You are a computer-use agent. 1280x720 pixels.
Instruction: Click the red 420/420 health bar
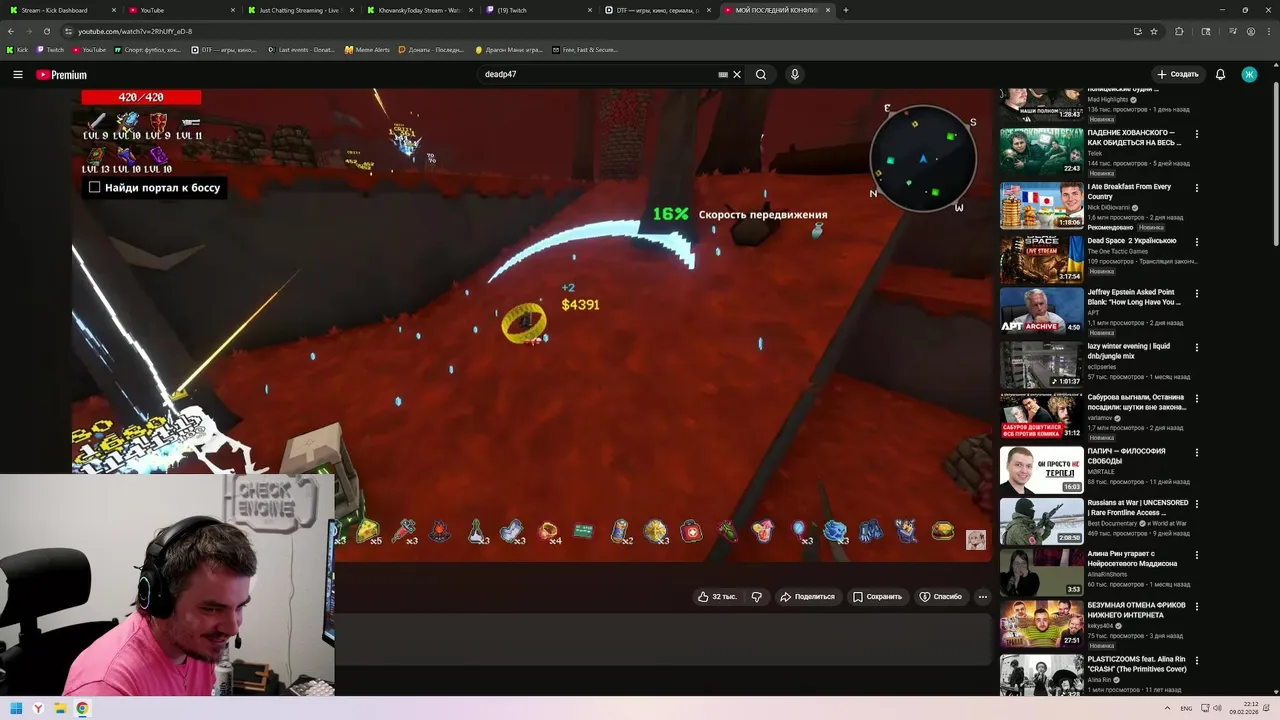click(141, 97)
